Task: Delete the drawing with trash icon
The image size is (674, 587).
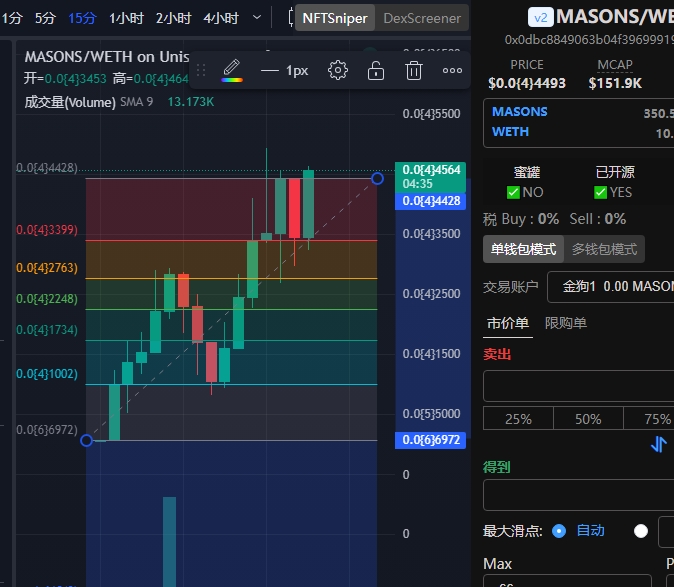Action: coord(414,70)
